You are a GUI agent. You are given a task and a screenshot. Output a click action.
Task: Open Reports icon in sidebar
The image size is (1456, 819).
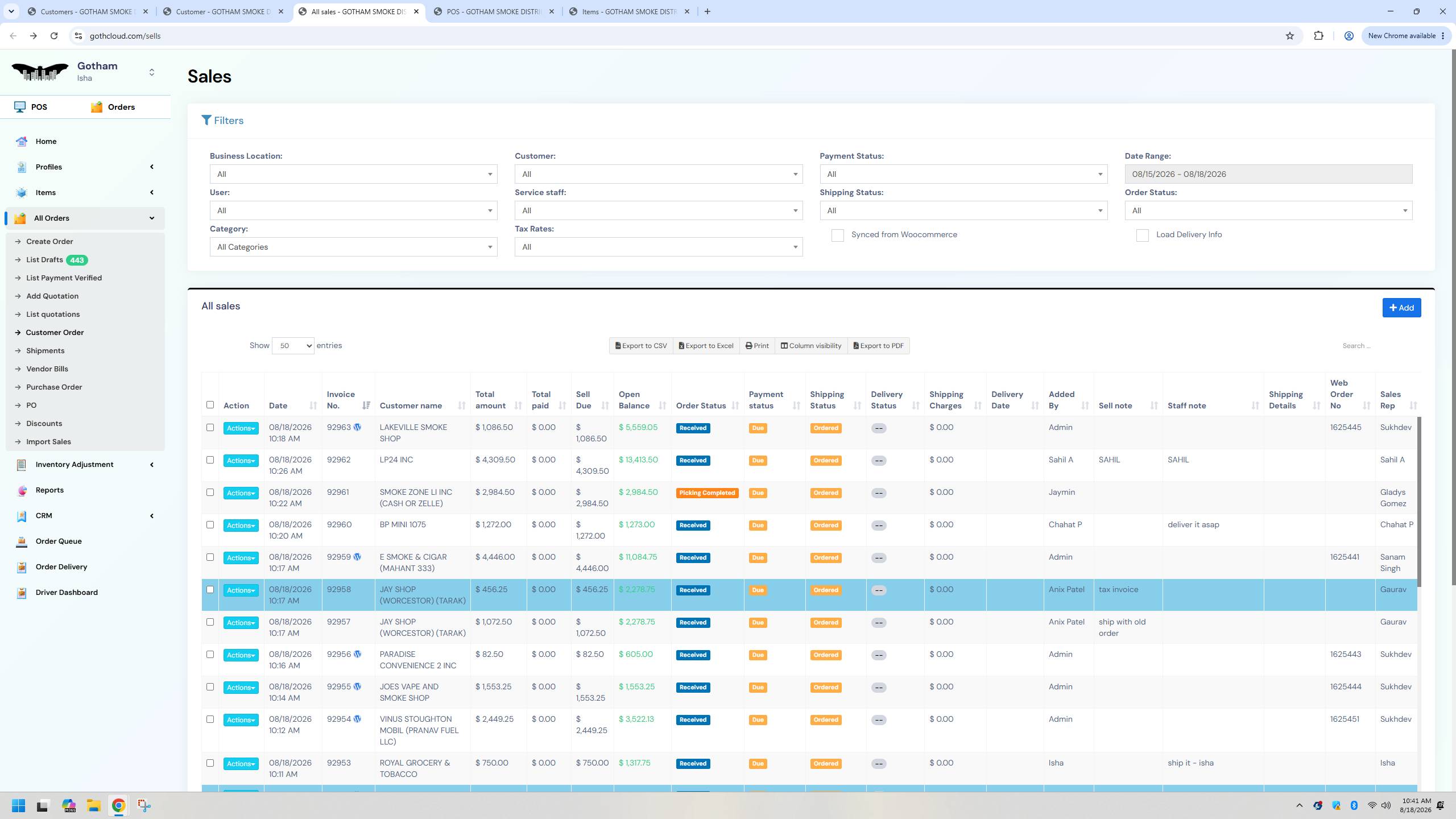pyautogui.click(x=22, y=490)
